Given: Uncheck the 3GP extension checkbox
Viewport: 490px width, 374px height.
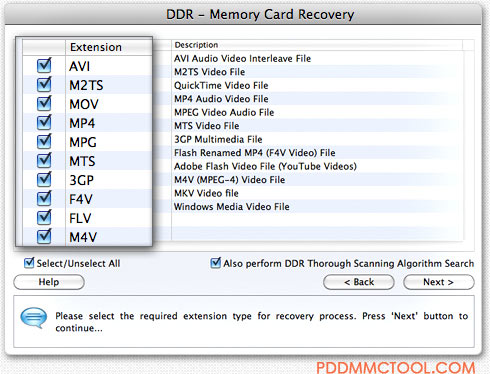Looking at the screenshot, I should click(x=44, y=180).
